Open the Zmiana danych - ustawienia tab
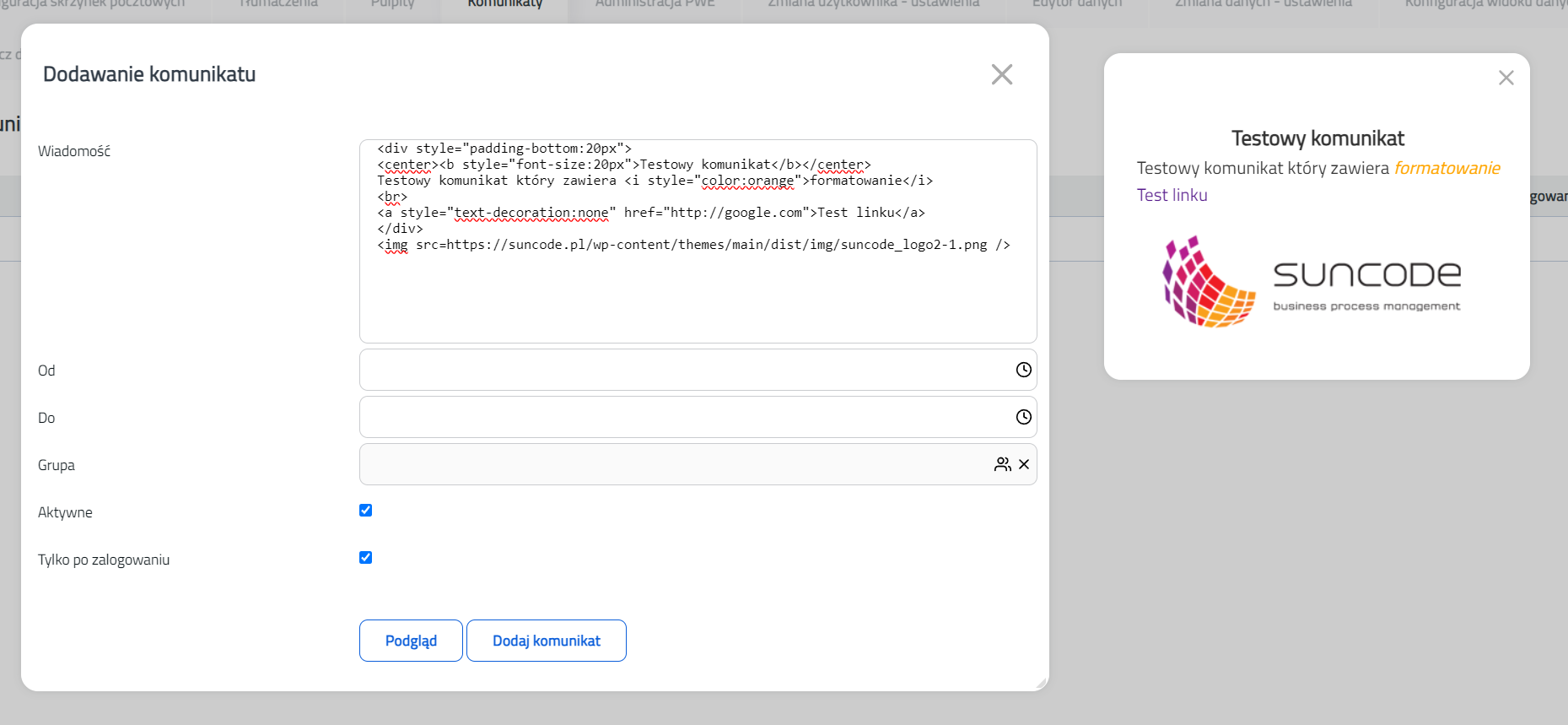The height and width of the screenshot is (725, 1568). pyautogui.click(x=1264, y=4)
